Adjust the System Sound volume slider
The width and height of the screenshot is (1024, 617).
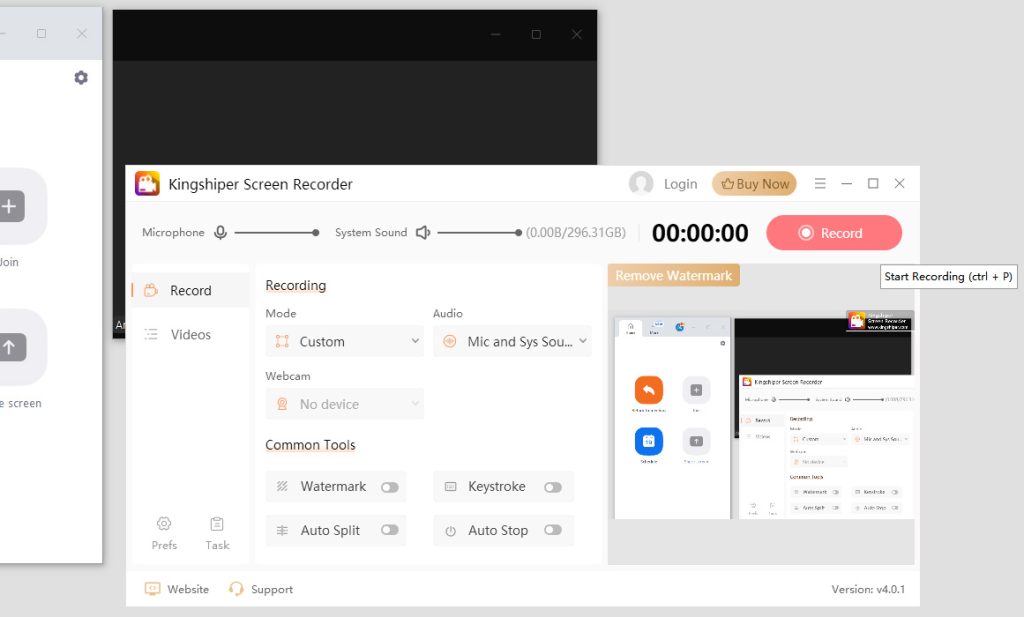(479, 232)
